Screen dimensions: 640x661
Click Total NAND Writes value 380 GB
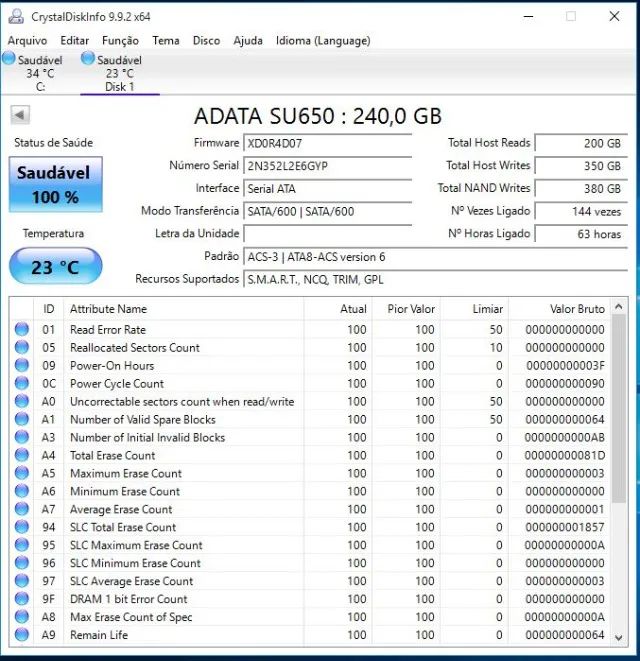pos(581,188)
